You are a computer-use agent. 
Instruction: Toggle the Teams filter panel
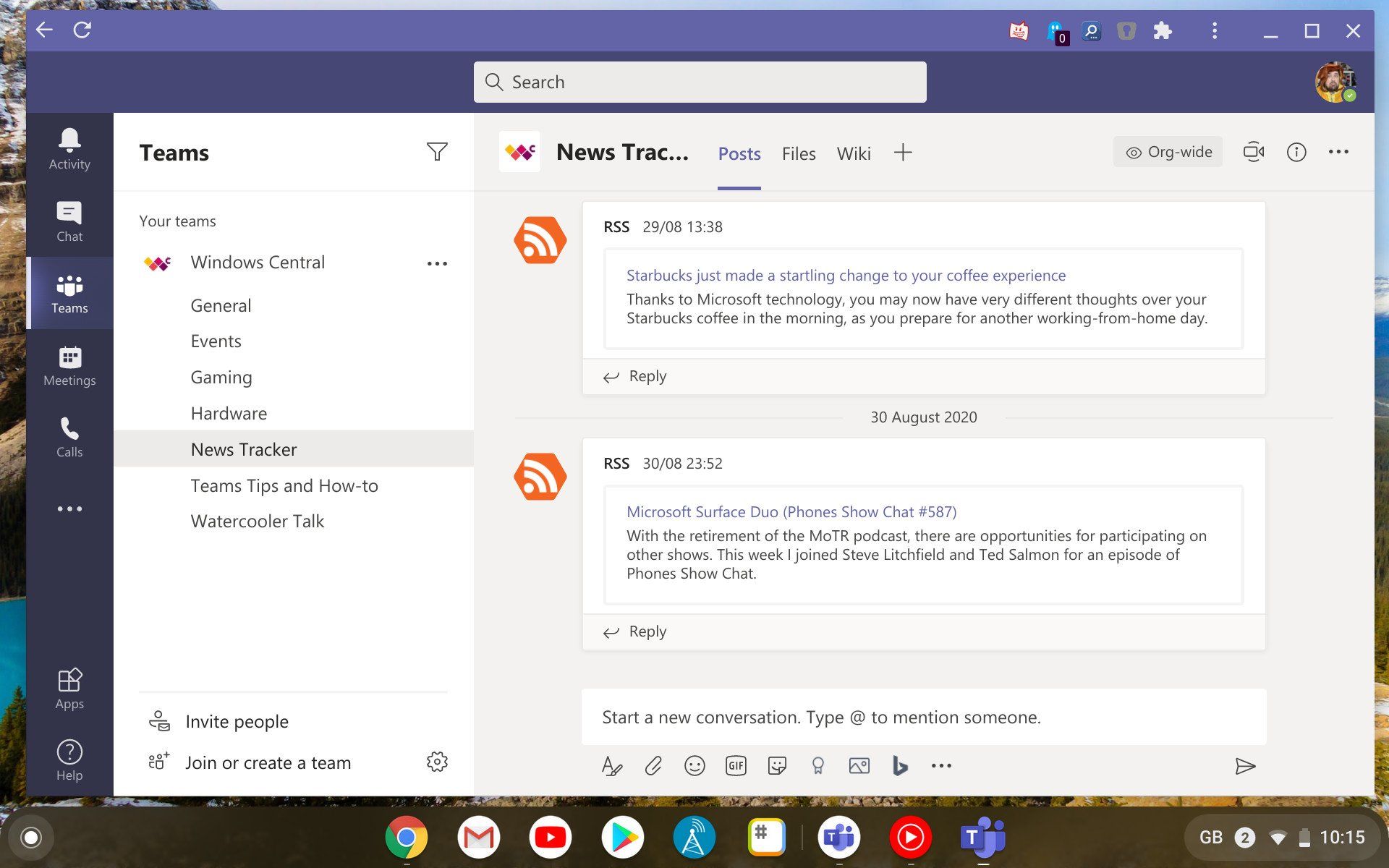click(x=437, y=152)
